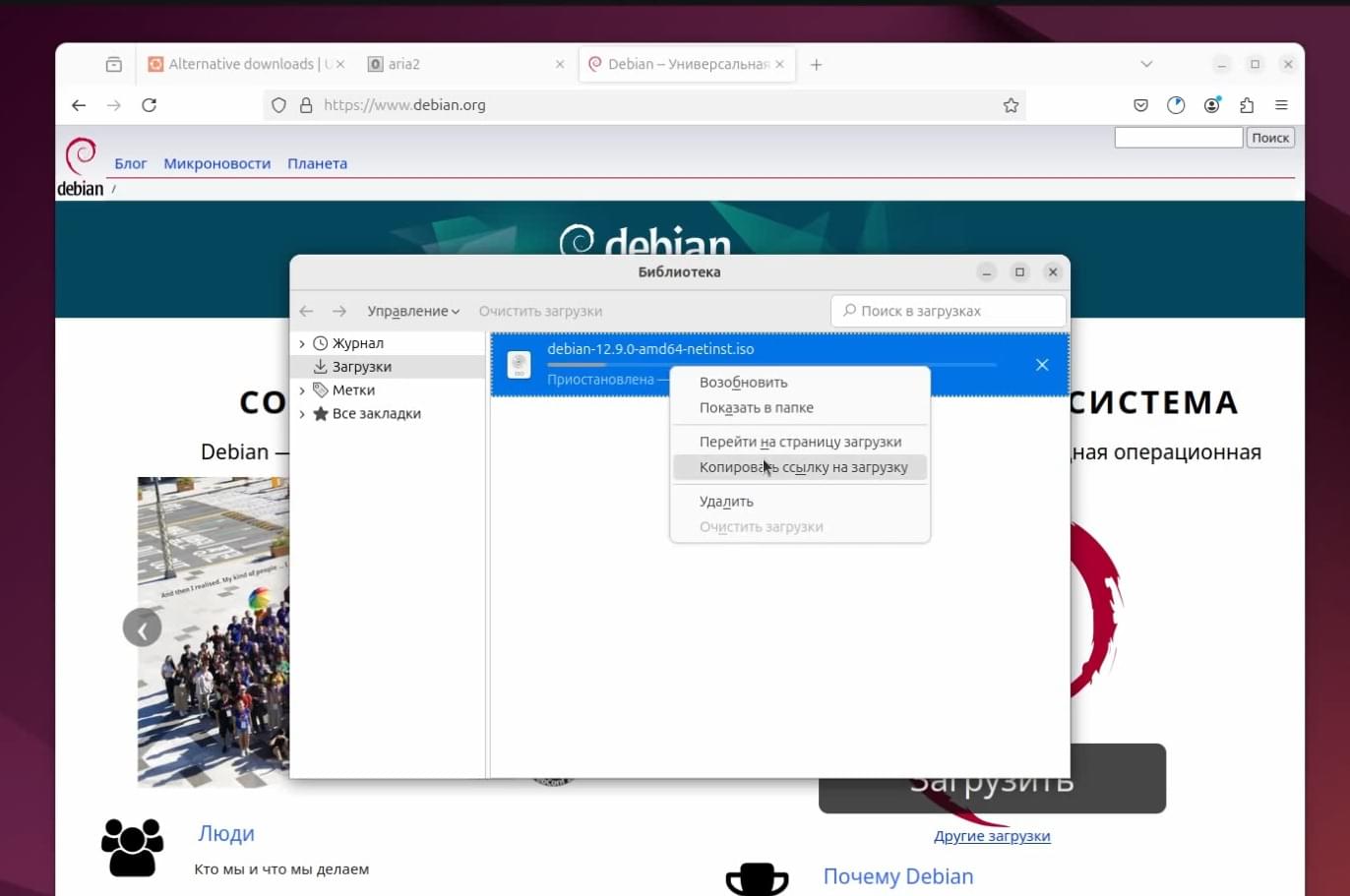1350x896 pixels.
Task: Click the trophy cup icon
Action: click(x=757, y=879)
